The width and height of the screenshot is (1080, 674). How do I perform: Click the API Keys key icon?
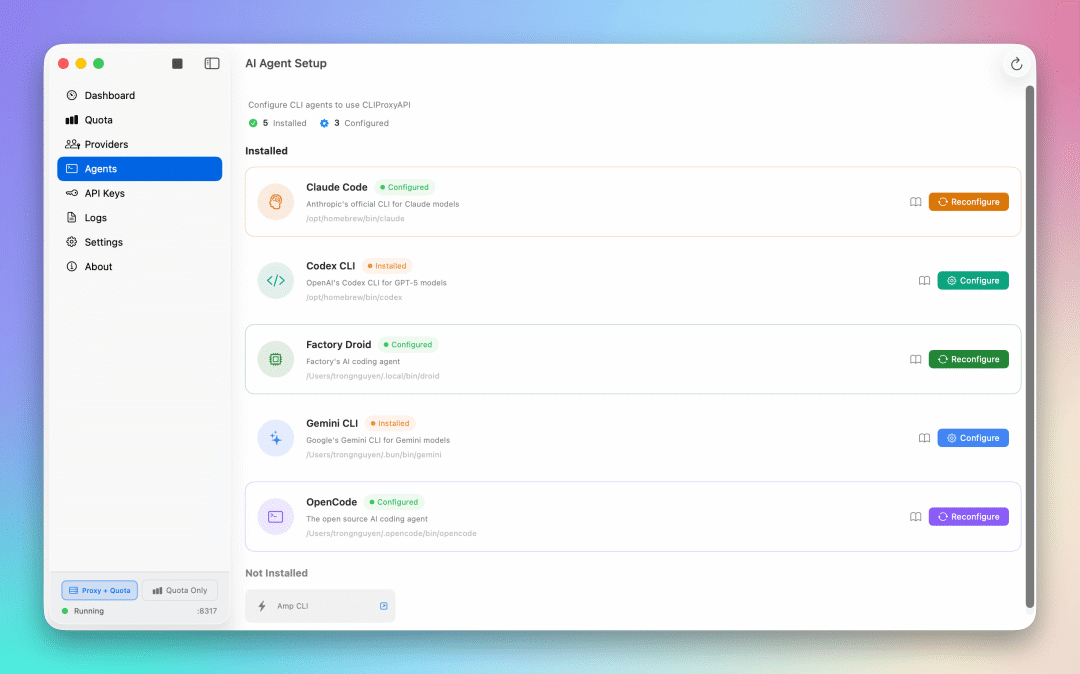[71, 193]
